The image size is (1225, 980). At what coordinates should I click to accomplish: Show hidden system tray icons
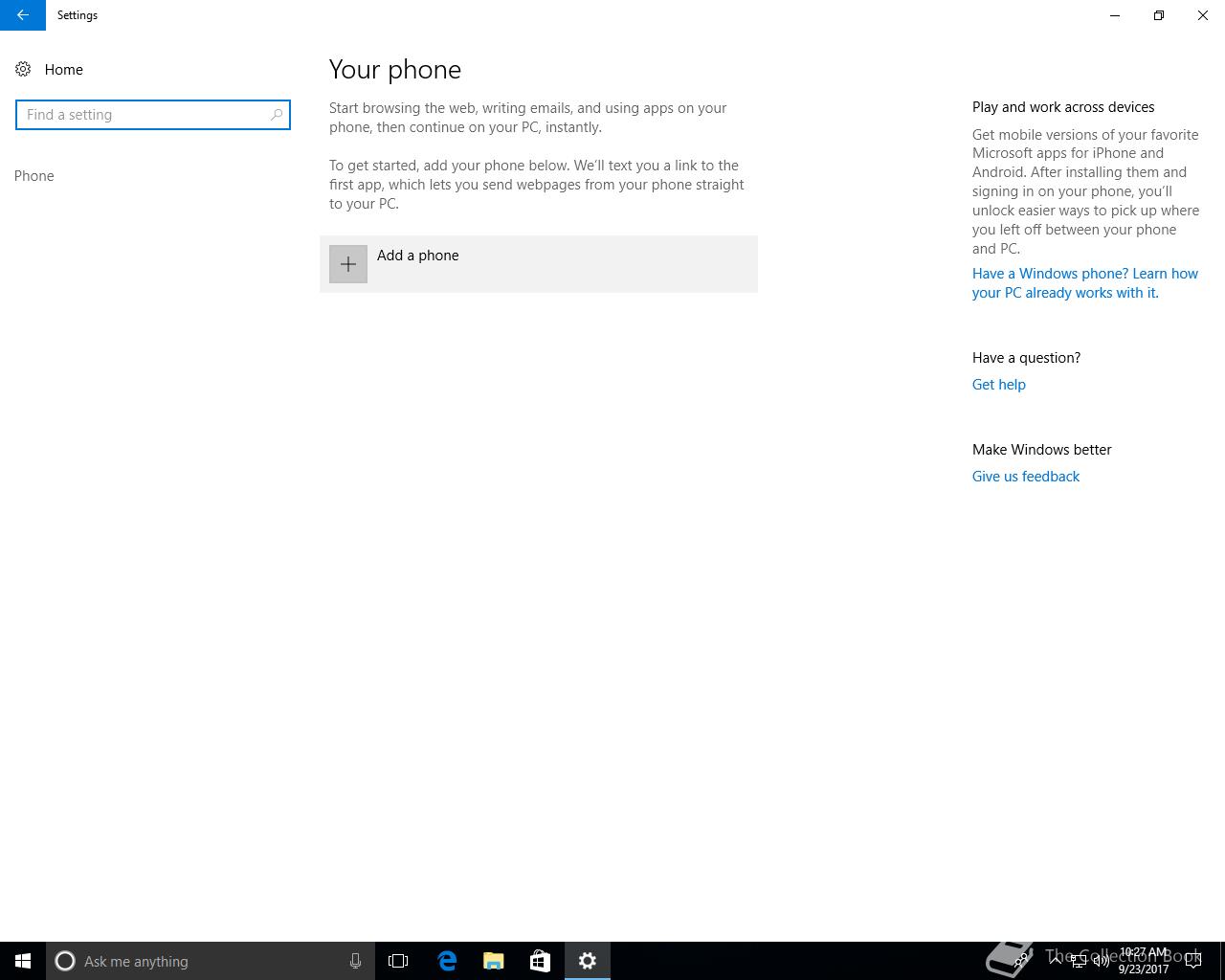[1055, 961]
